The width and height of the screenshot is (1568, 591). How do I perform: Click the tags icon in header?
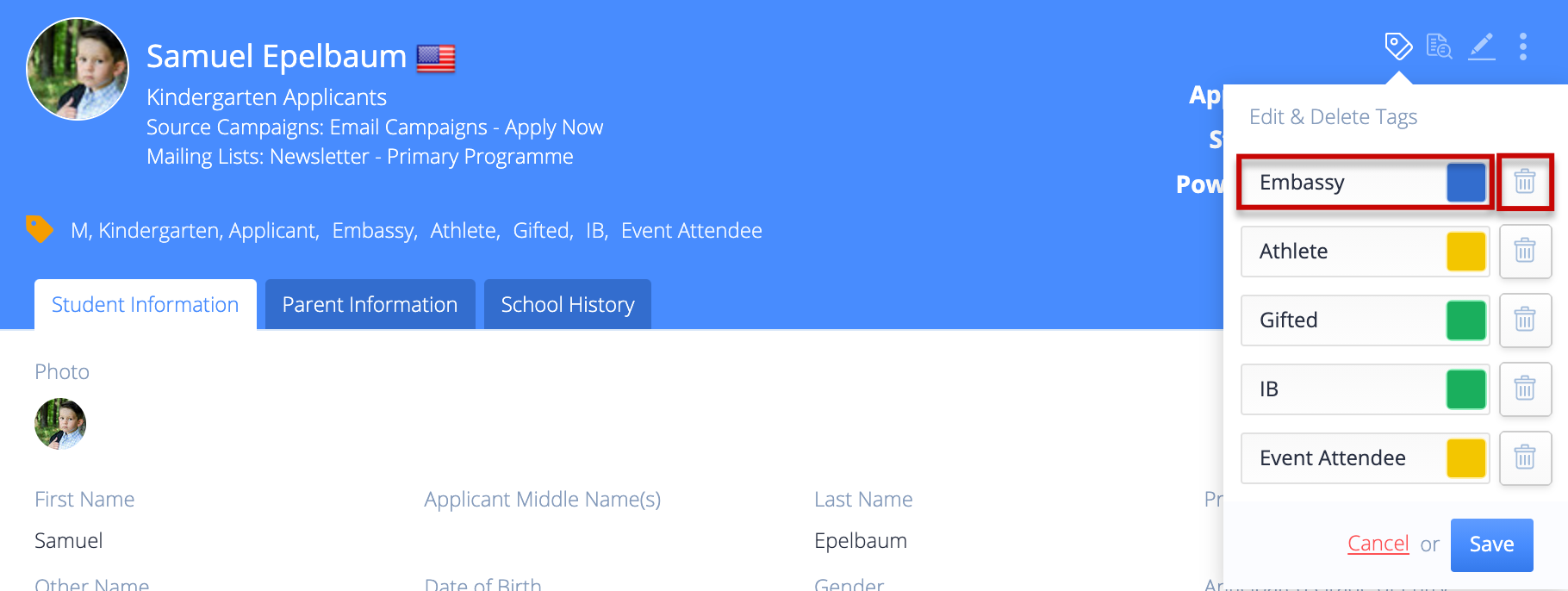pyautogui.click(x=1397, y=46)
